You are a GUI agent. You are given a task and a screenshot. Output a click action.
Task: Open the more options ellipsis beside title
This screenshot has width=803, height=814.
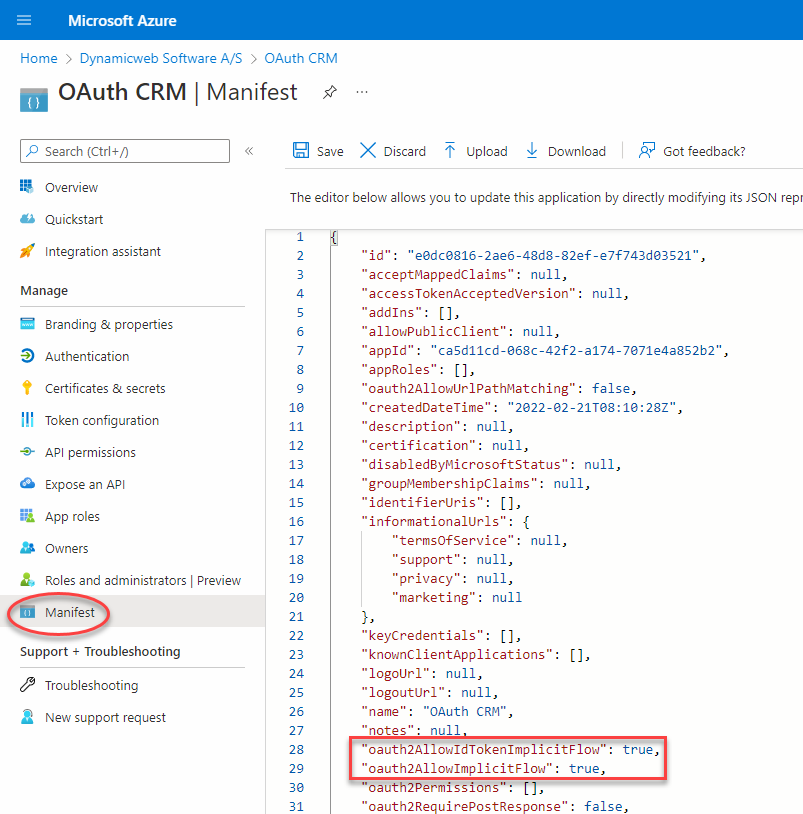[362, 92]
